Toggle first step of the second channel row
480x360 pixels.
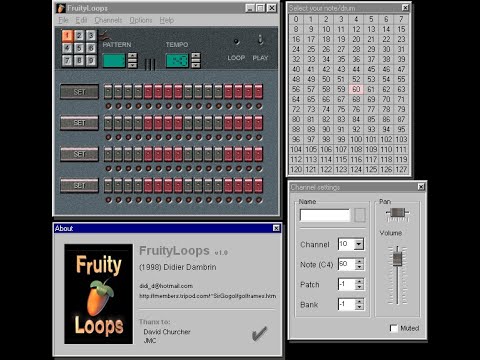(x=108, y=123)
